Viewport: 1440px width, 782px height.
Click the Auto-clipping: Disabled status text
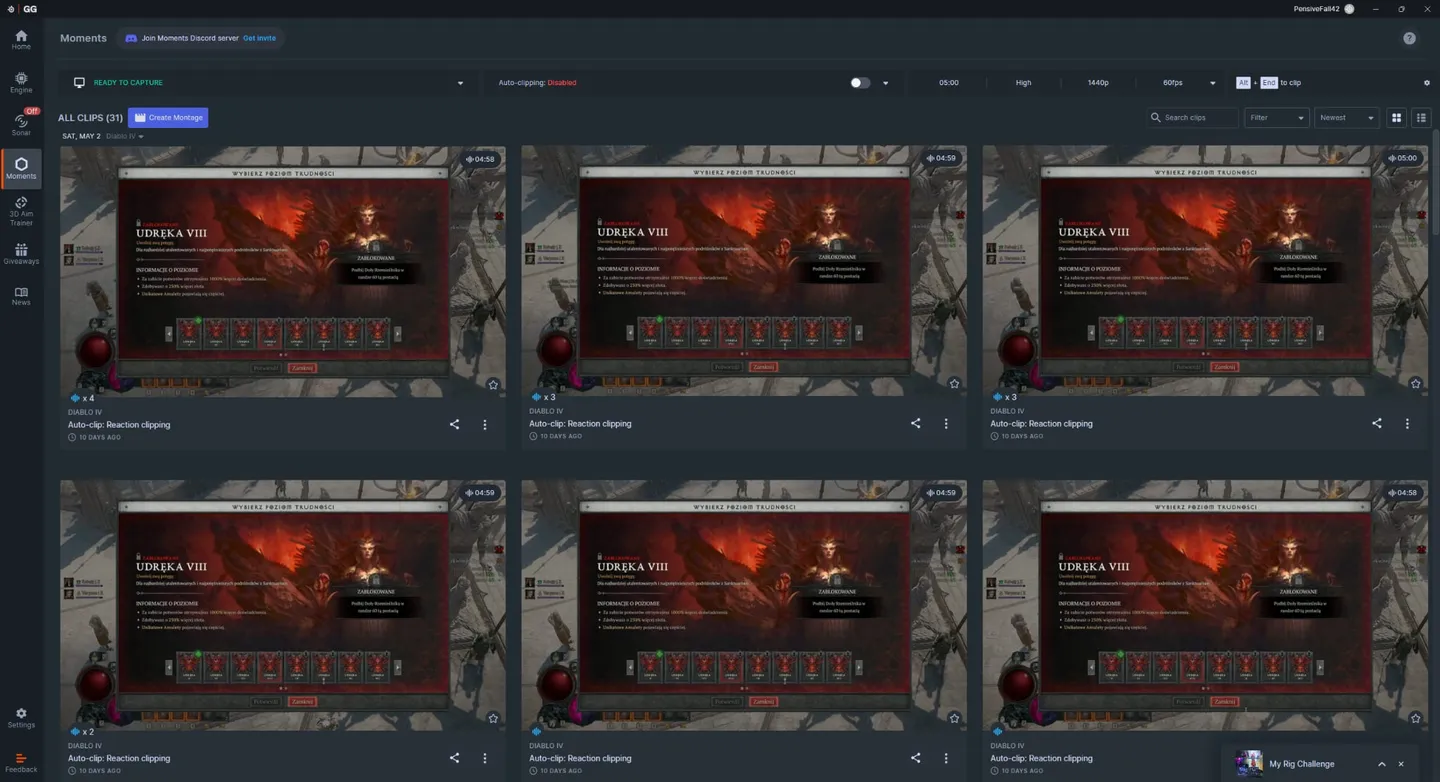pyautogui.click(x=537, y=83)
